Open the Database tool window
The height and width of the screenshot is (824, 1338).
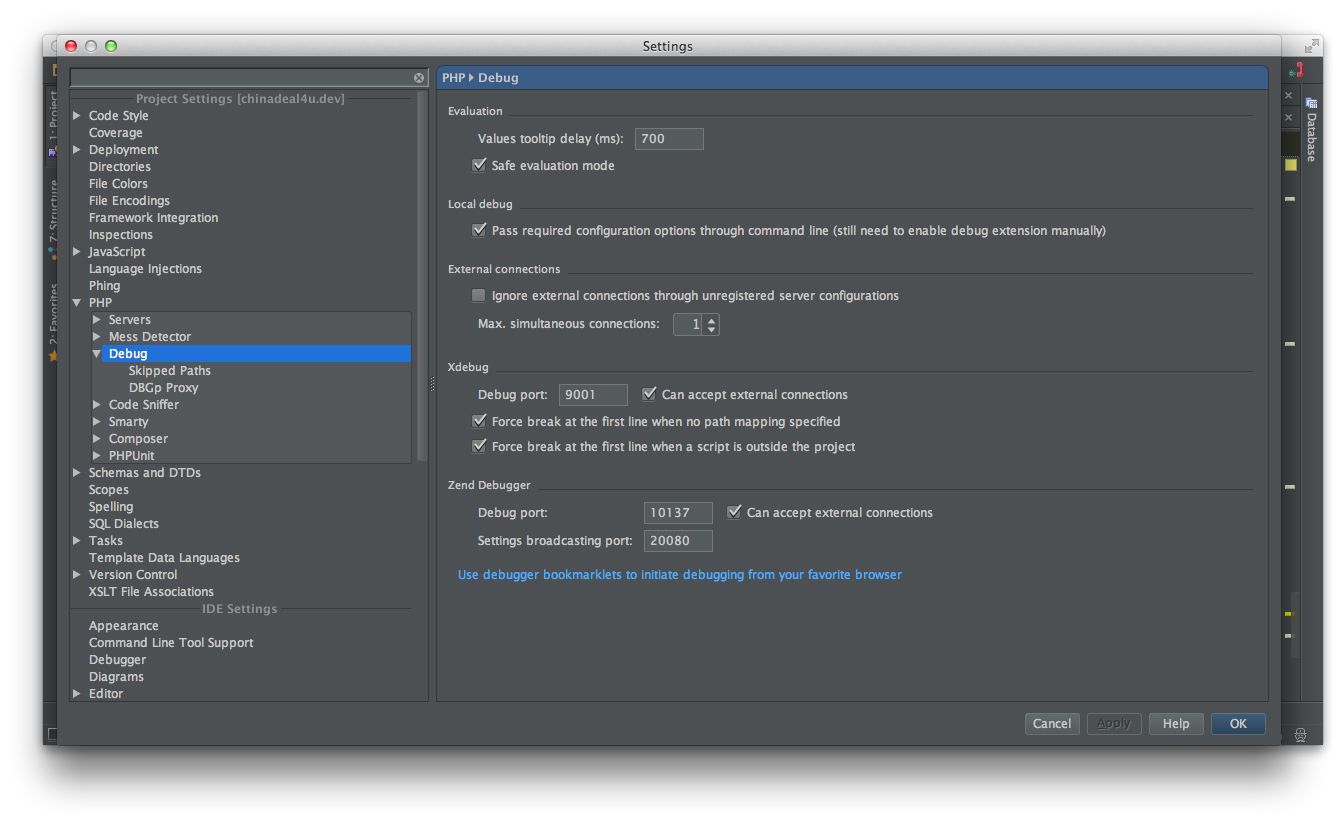[1311, 131]
